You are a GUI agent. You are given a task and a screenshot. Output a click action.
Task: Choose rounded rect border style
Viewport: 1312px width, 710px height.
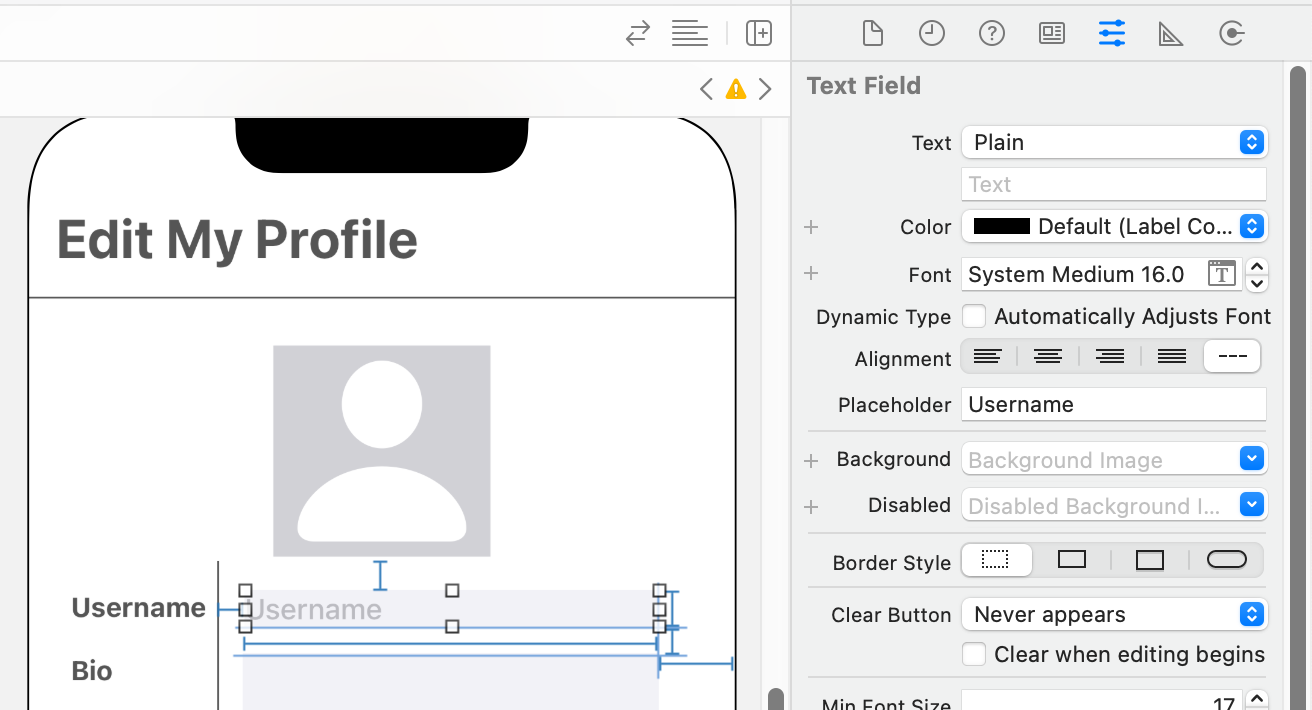1227,560
